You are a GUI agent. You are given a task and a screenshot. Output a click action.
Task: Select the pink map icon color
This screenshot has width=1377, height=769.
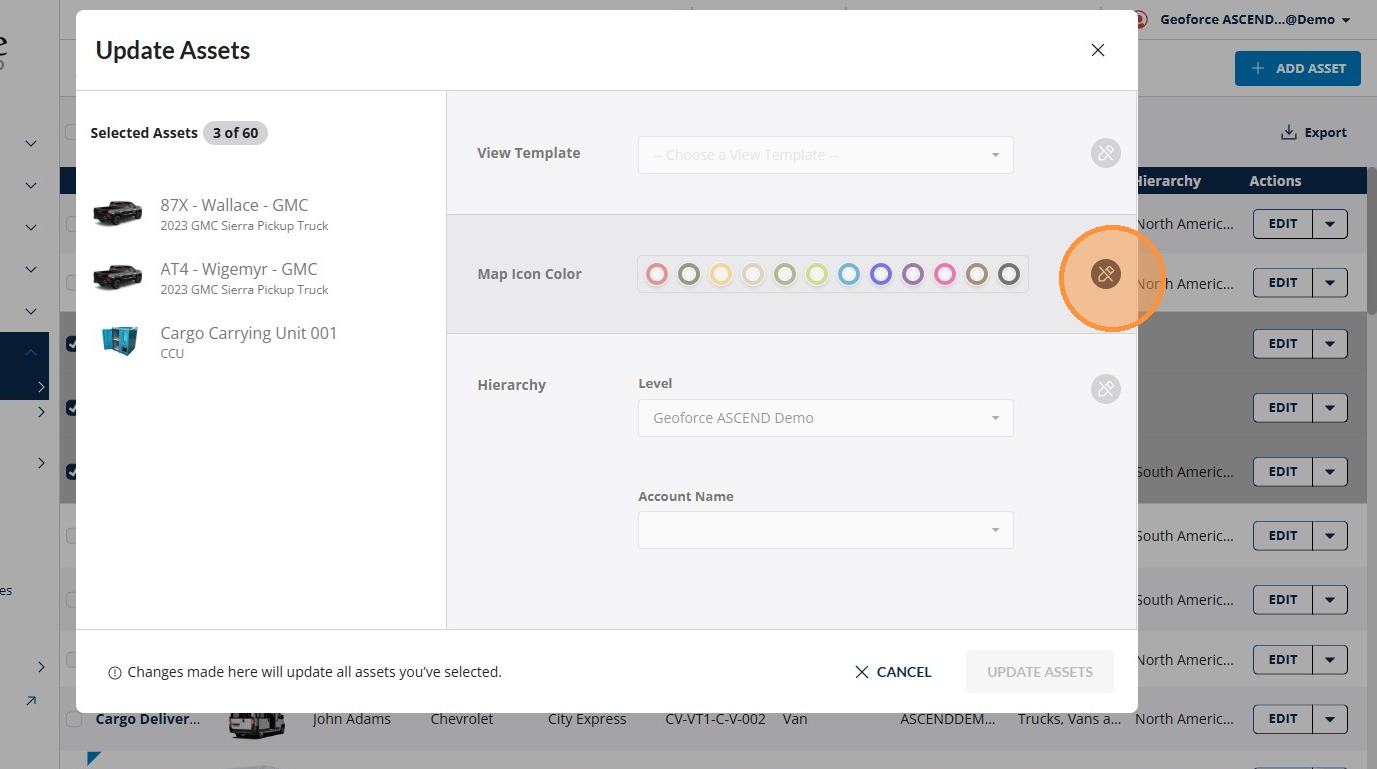click(x=945, y=274)
